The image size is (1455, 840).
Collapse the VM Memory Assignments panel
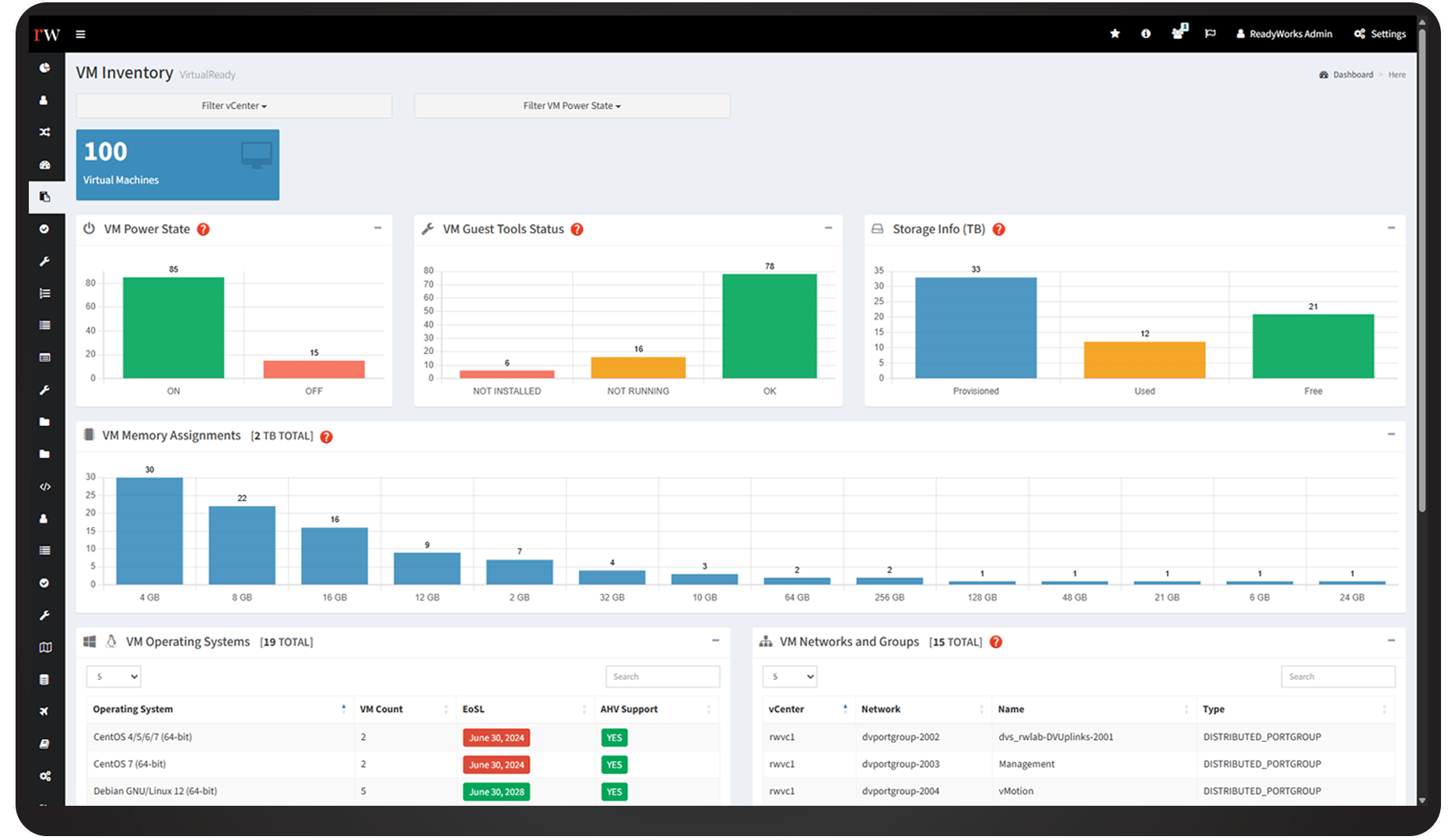tap(1390, 433)
